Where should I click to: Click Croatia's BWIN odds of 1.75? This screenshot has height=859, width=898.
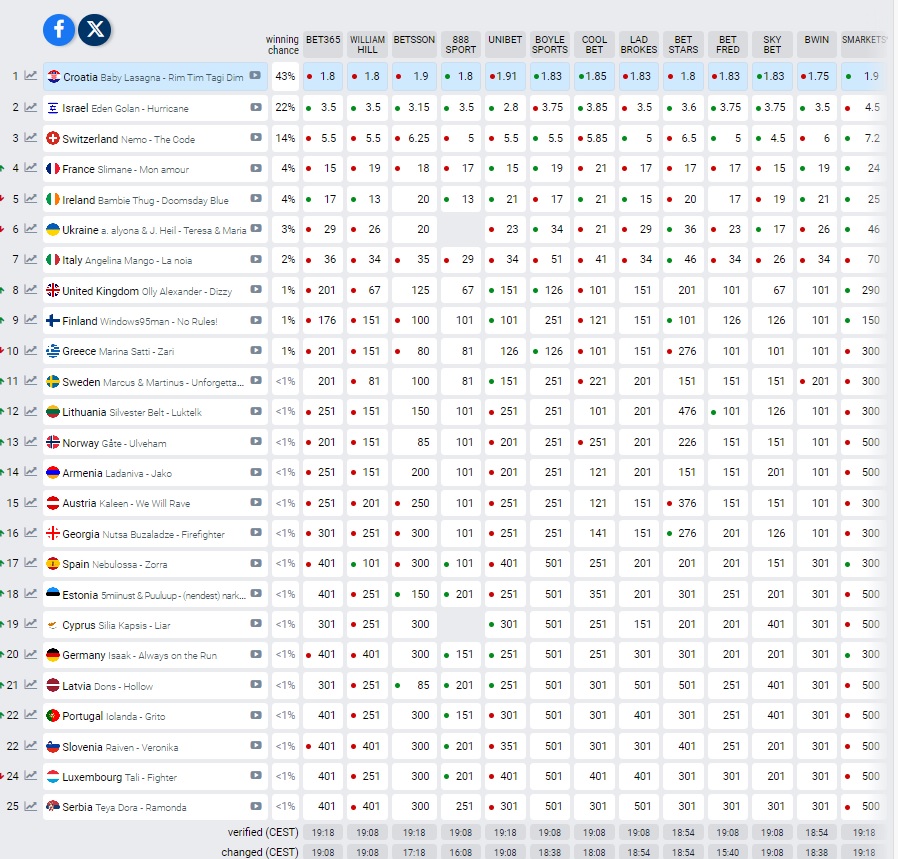(817, 76)
